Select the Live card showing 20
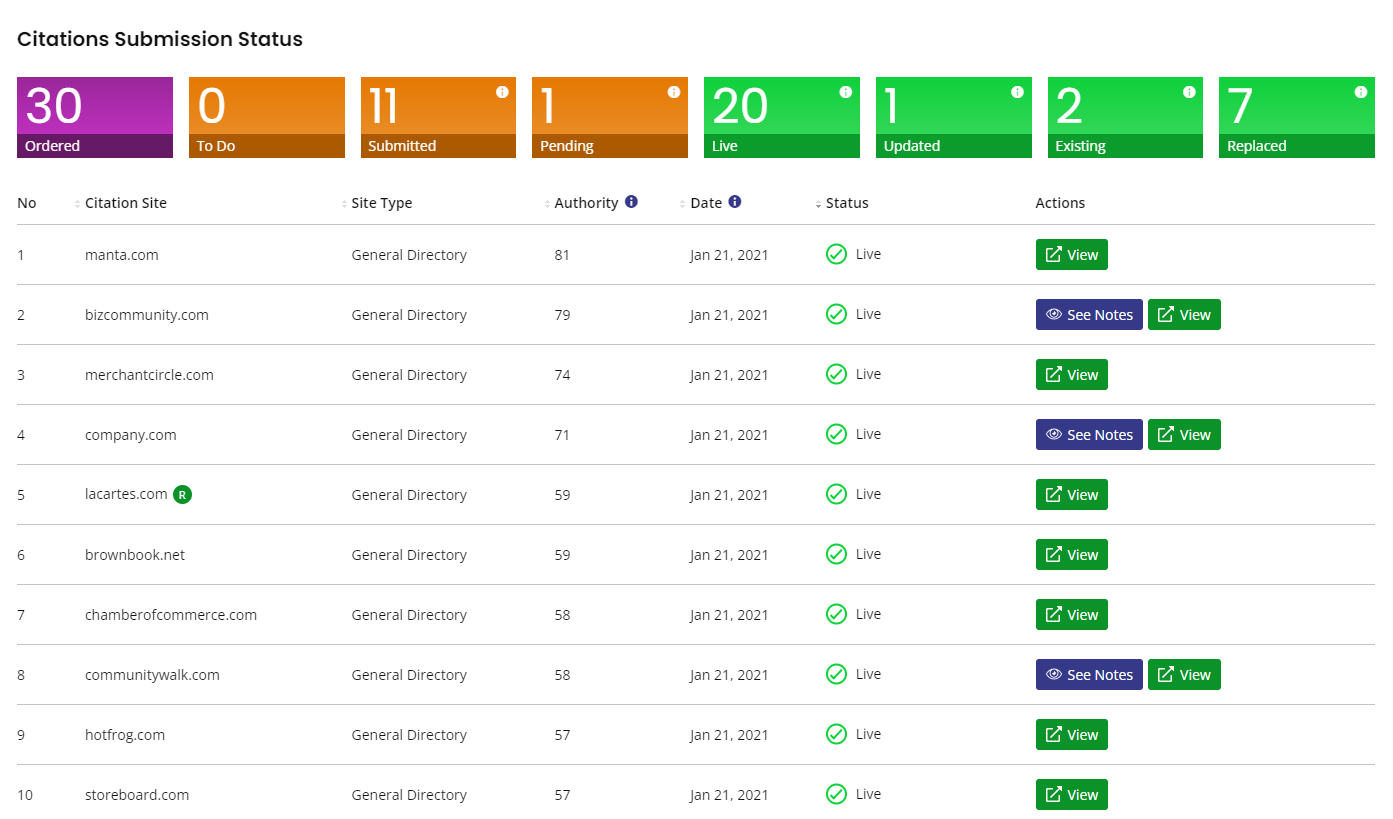Viewport: 1393px width, 819px height. click(782, 118)
